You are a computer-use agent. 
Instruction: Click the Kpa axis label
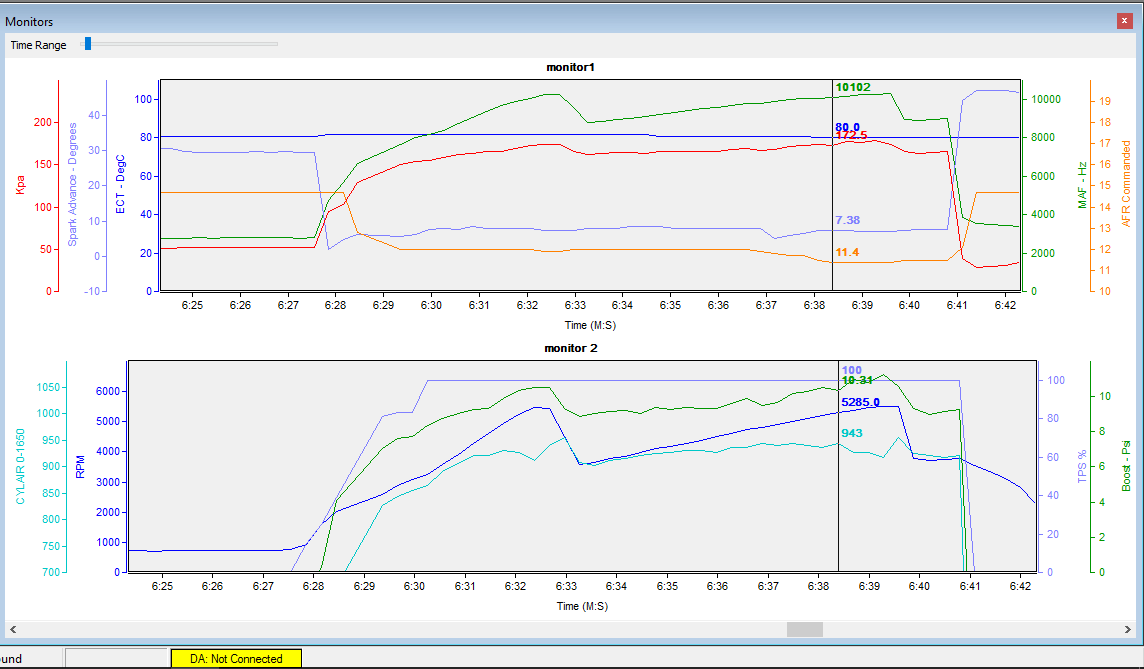20,185
